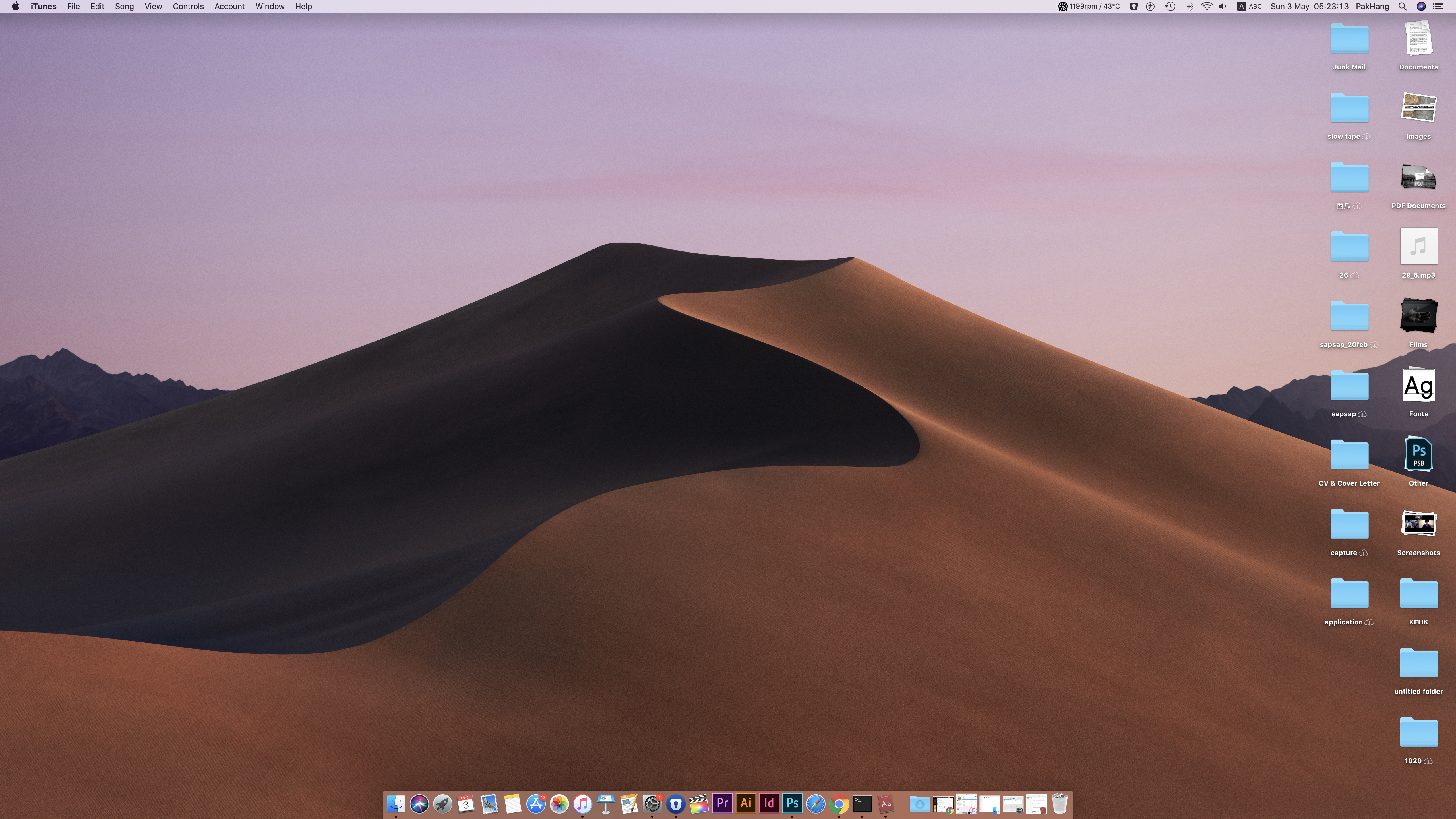Launch Premiere Pro from the Dock
This screenshot has width=1456, height=819.
pyautogui.click(x=722, y=803)
